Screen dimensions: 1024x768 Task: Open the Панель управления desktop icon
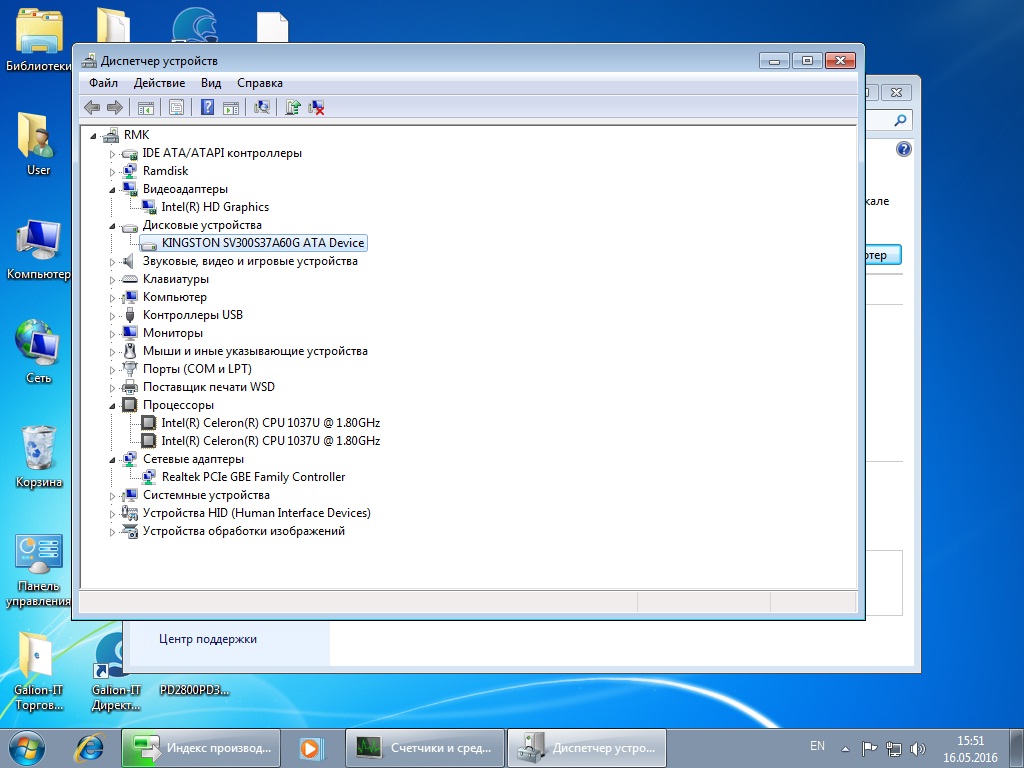39,570
